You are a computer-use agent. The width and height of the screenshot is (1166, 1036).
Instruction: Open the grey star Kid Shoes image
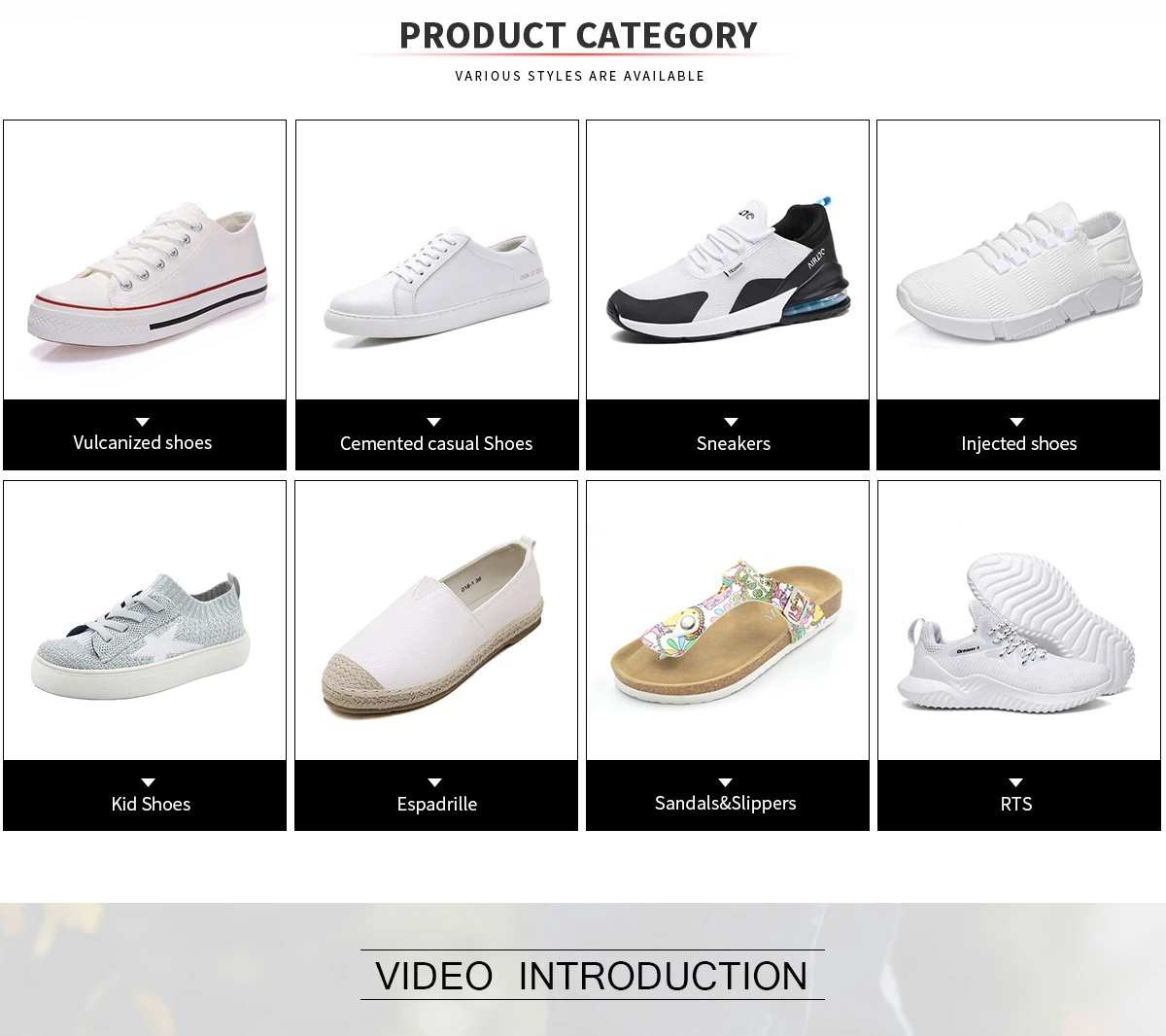pyautogui.click(x=145, y=620)
